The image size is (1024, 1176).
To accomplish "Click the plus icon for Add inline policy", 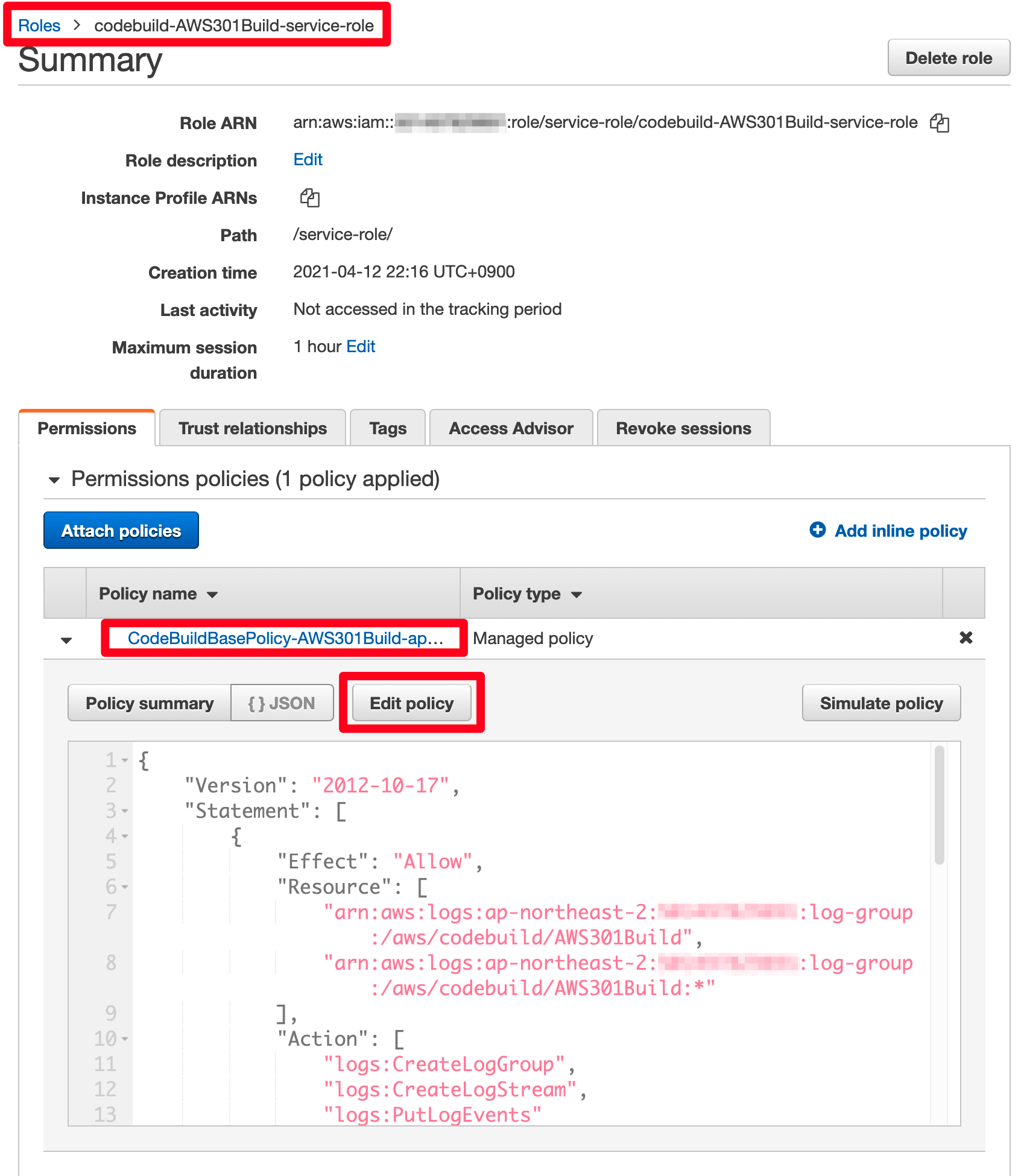I will click(817, 530).
